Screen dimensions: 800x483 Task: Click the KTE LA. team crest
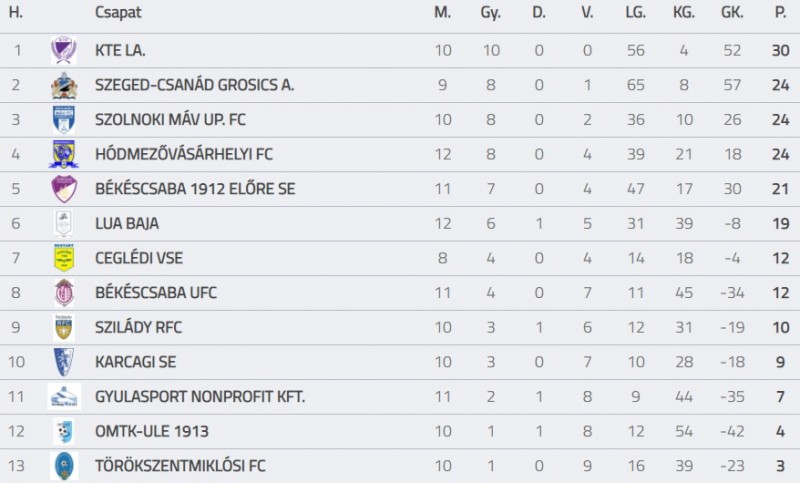(x=64, y=50)
